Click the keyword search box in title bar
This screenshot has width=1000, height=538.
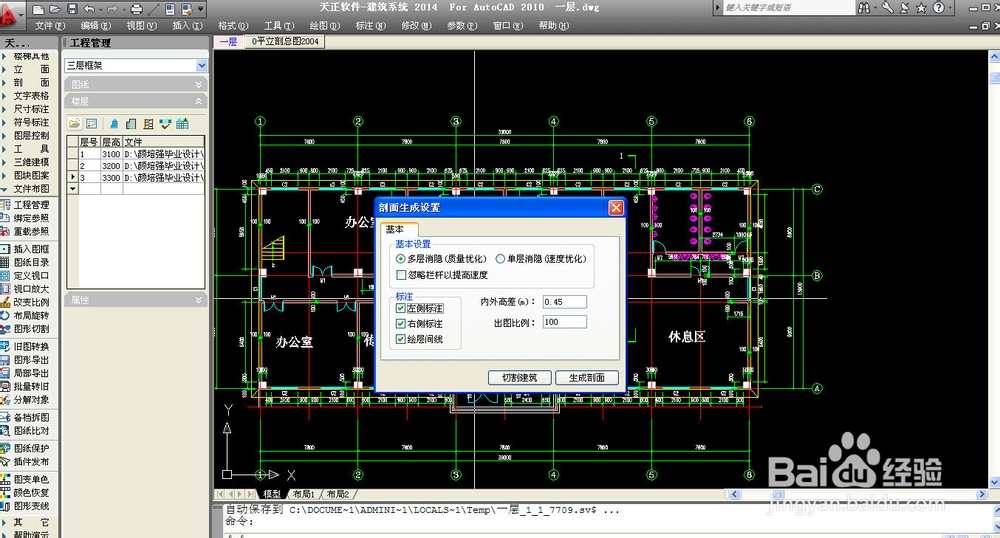[x=788, y=8]
